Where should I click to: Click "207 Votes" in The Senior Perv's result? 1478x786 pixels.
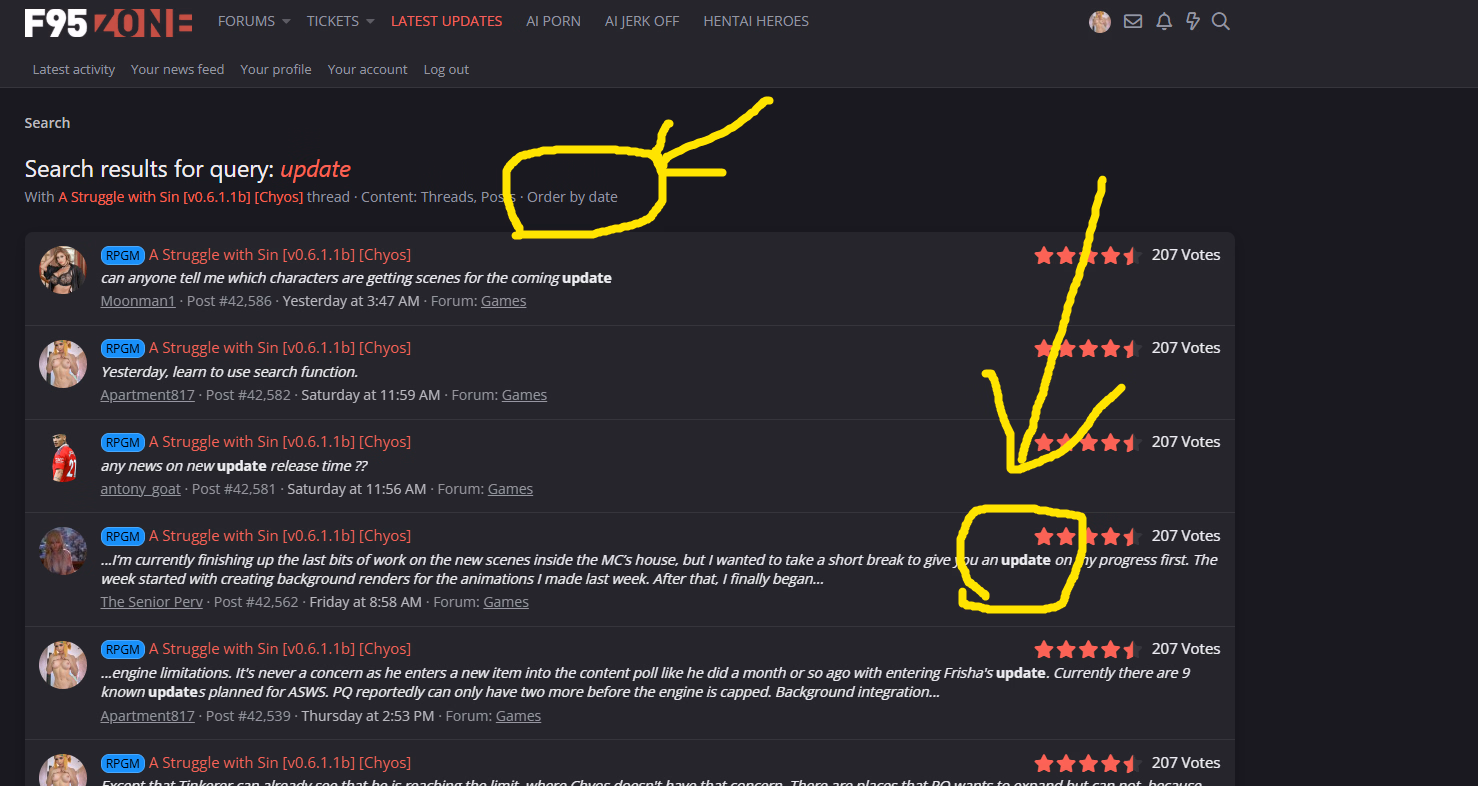pyautogui.click(x=1186, y=536)
